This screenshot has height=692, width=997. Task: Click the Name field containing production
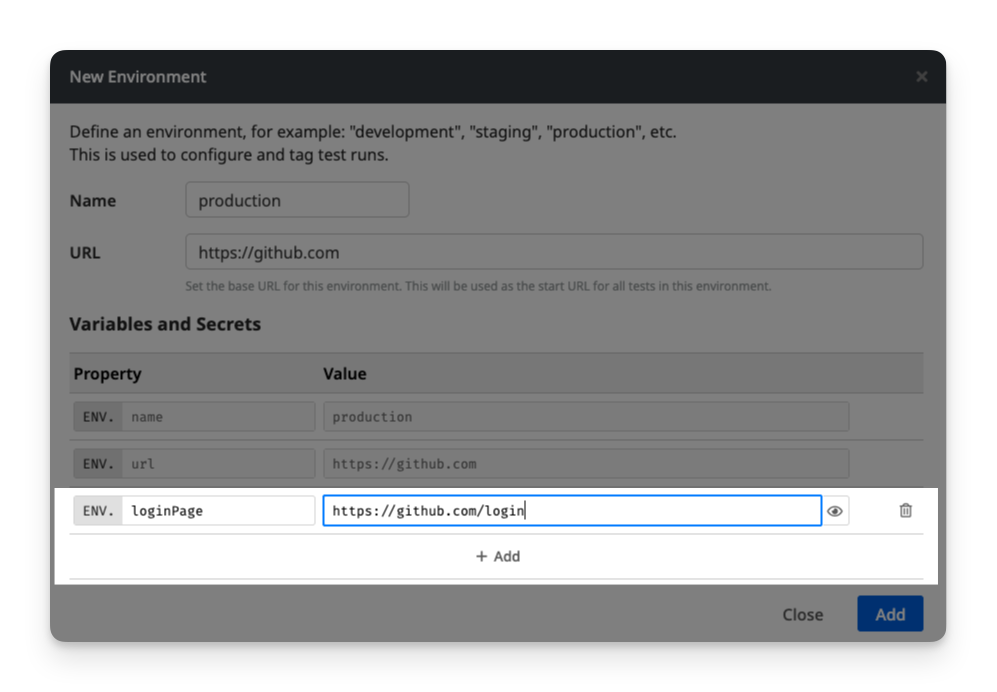(296, 199)
